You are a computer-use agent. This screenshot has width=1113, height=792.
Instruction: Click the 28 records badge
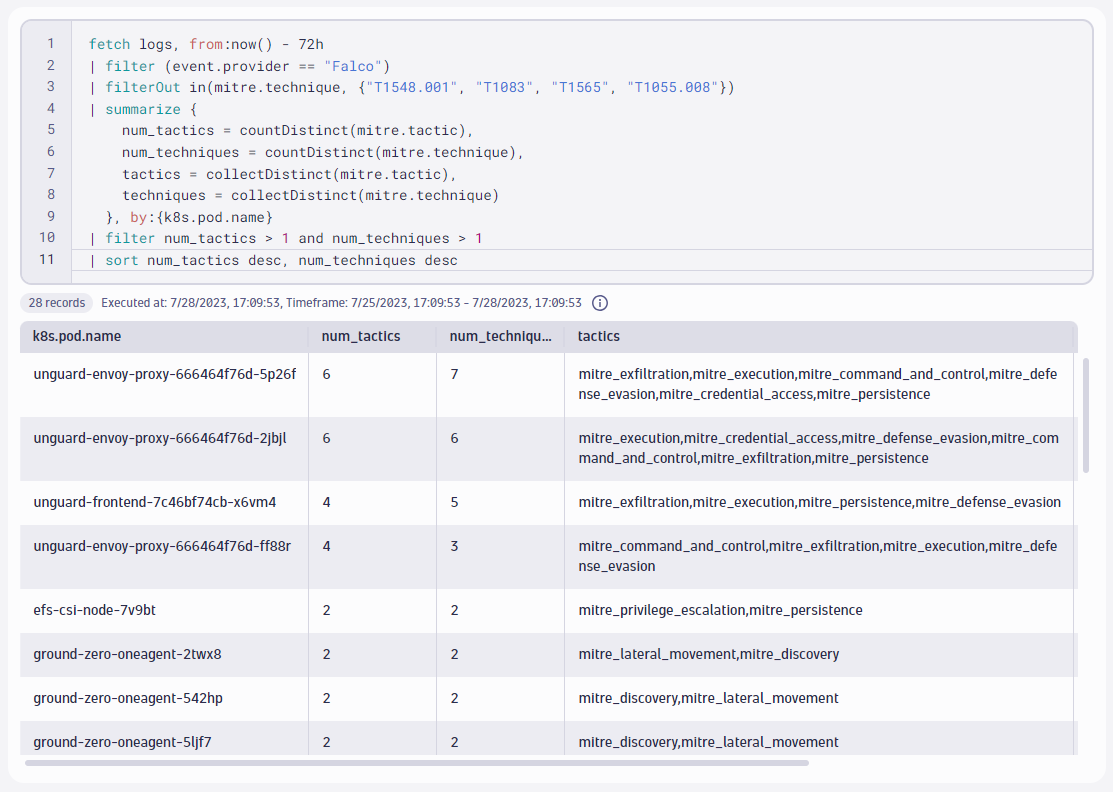(56, 302)
